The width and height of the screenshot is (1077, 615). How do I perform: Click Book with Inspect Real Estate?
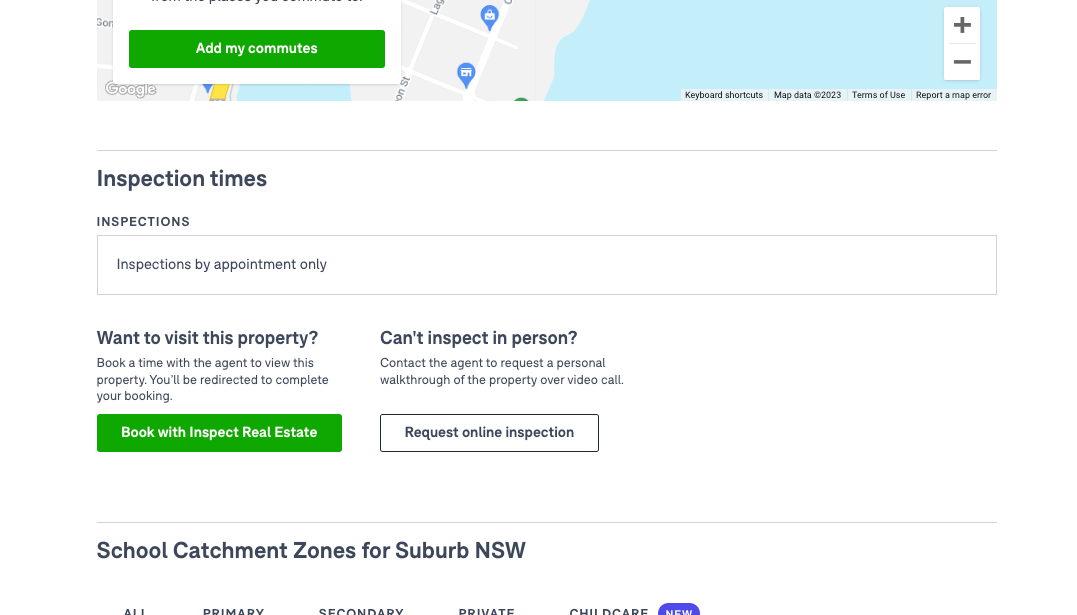coord(219,432)
